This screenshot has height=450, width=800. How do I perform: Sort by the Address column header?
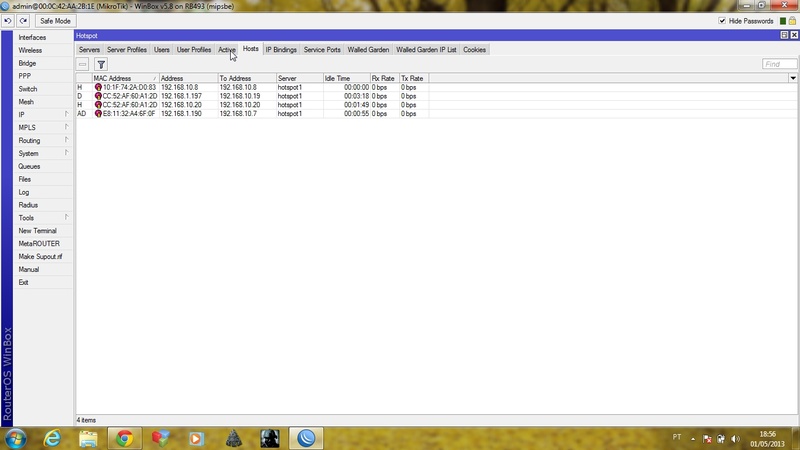(x=188, y=78)
